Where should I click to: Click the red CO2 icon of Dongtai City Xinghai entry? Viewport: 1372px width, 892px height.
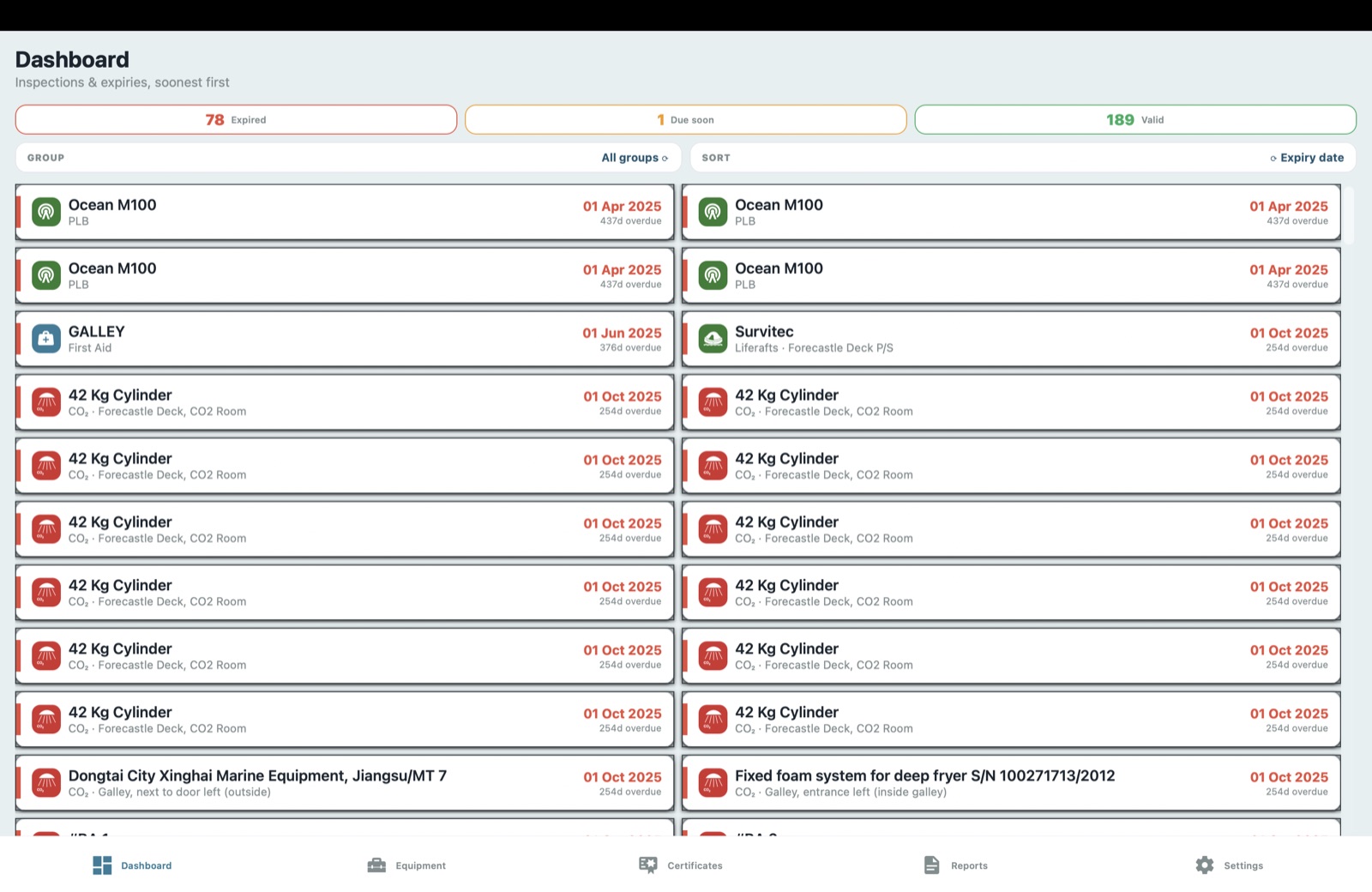point(46,783)
